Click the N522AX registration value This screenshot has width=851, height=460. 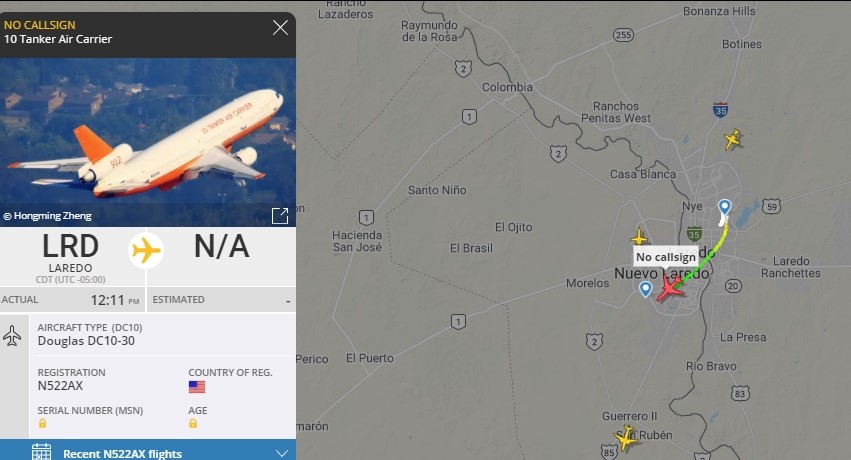60,386
